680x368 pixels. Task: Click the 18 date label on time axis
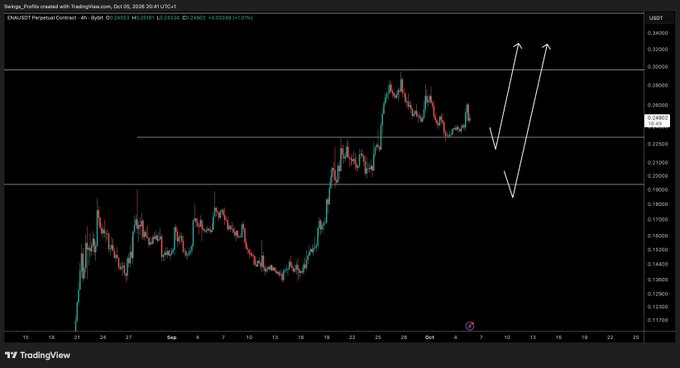click(x=52, y=337)
